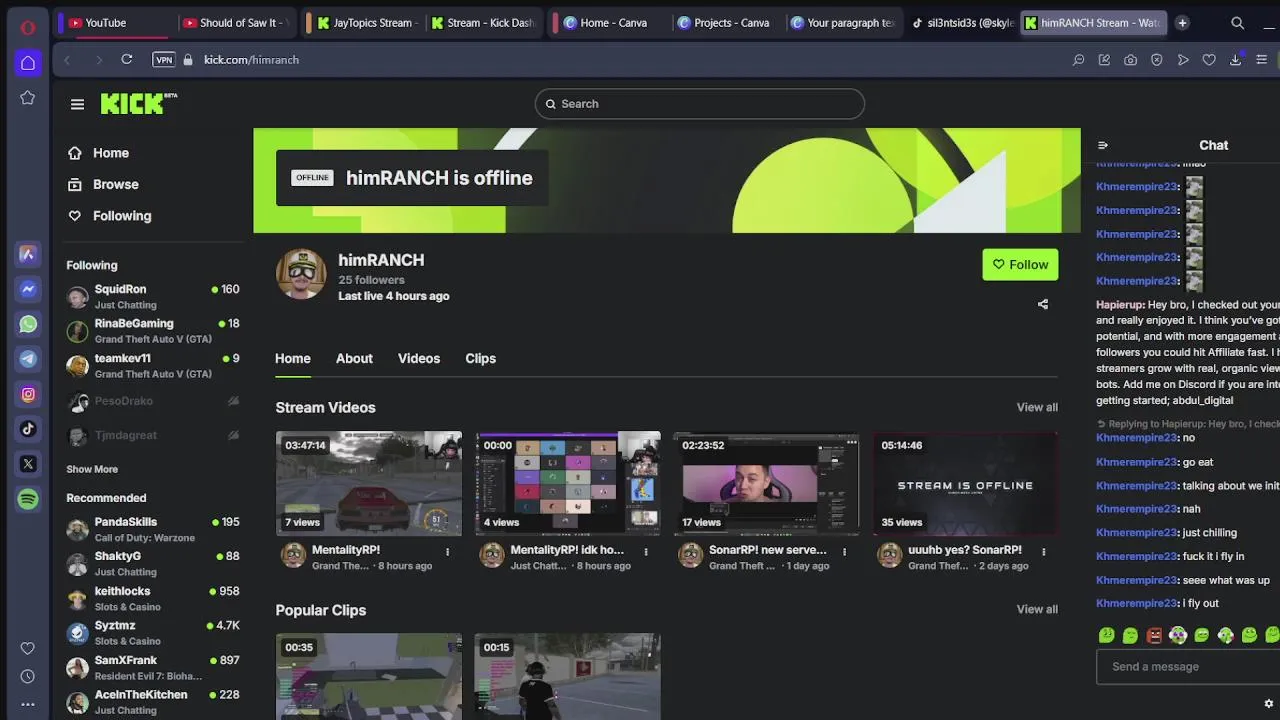Open Opera sidebar history clock
Viewport: 1280px width, 720px height.
(x=27, y=676)
